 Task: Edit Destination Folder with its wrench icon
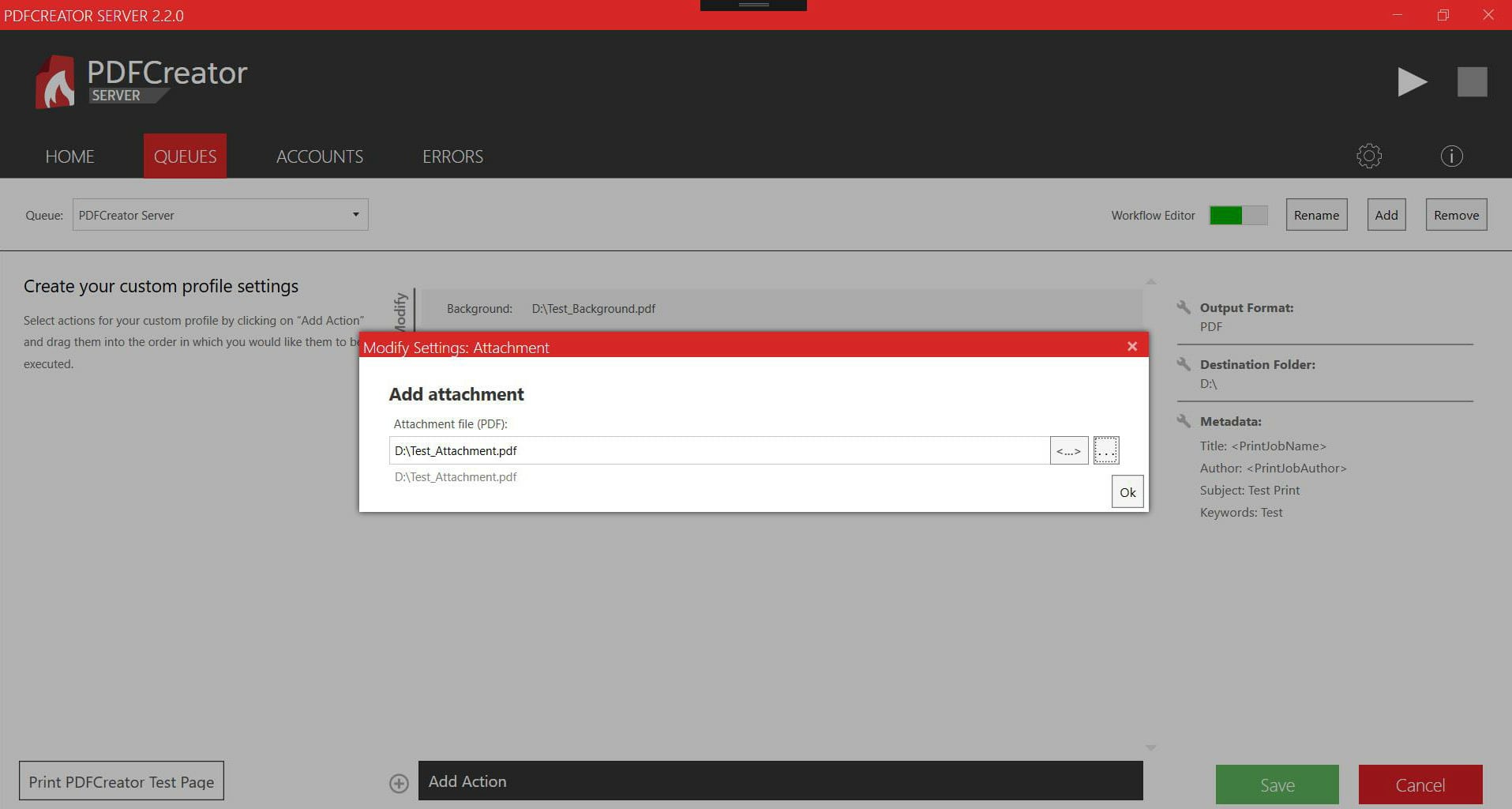[x=1183, y=364]
